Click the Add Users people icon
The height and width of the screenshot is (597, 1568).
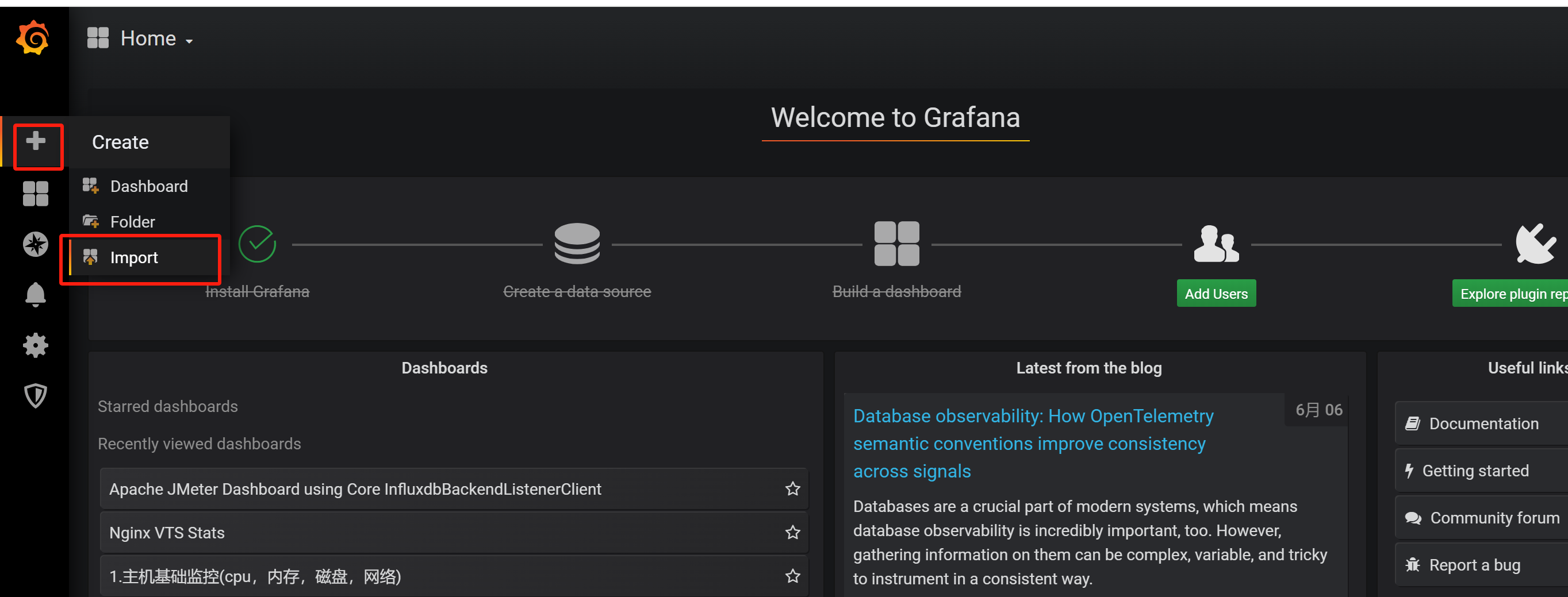(1216, 244)
